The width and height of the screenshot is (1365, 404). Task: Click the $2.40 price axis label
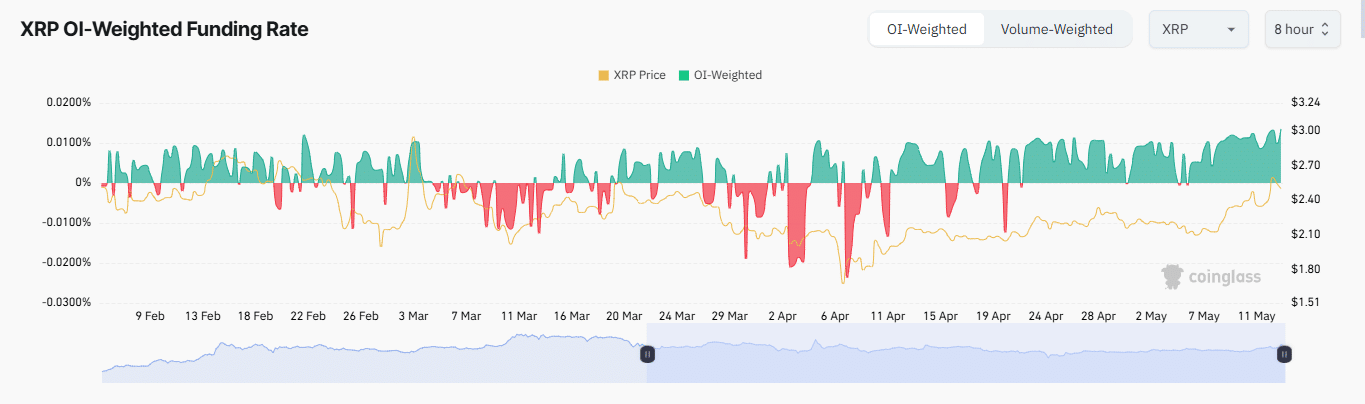[1306, 200]
